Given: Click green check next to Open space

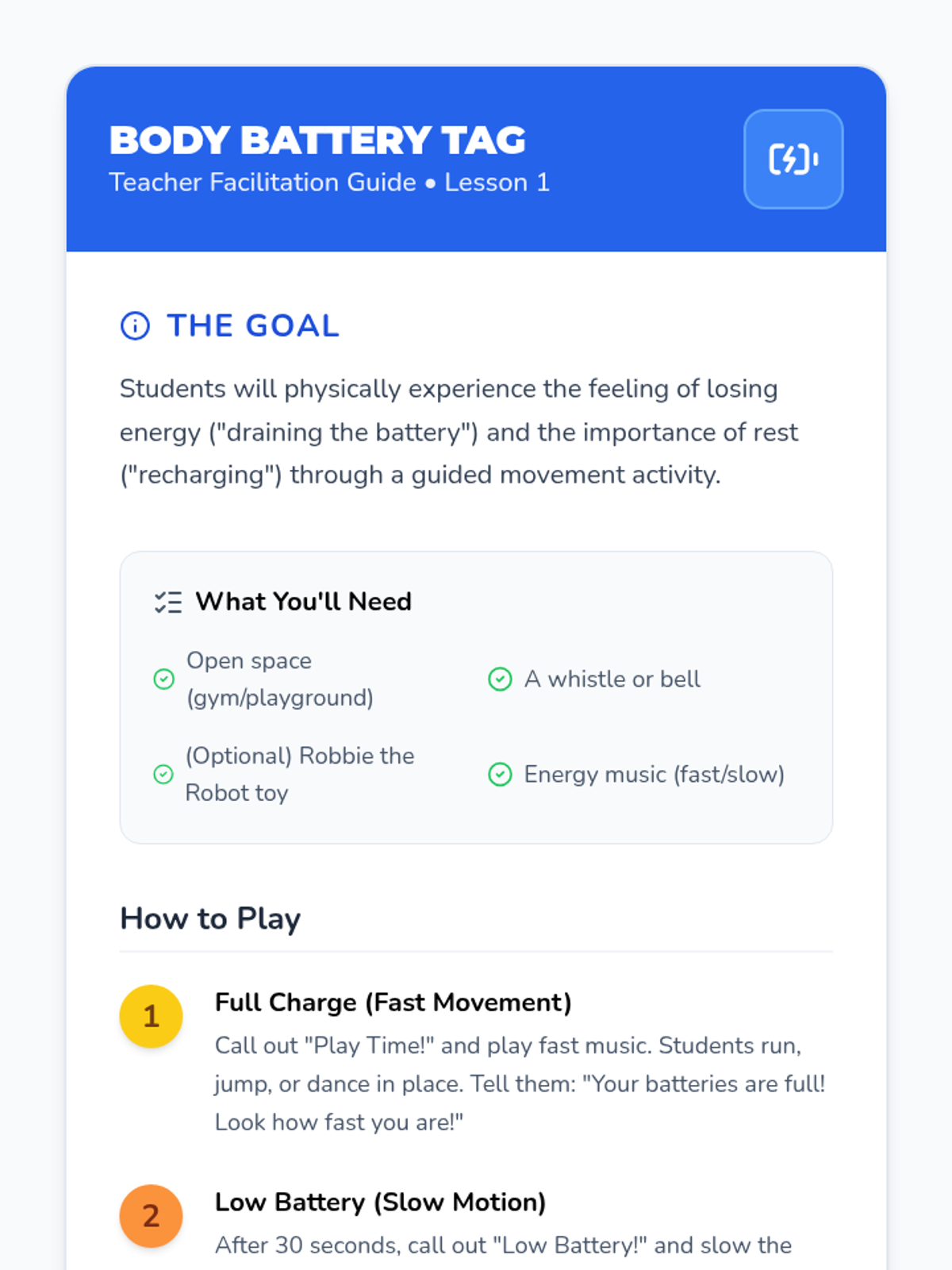Looking at the screenshot, I should pos(164,679).
